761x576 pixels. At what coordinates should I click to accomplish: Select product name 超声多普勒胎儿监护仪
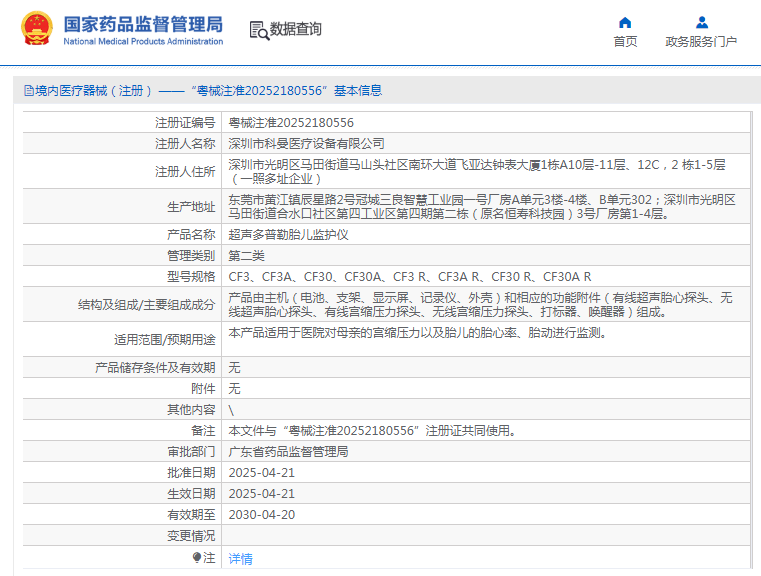[x=288, y=235]
